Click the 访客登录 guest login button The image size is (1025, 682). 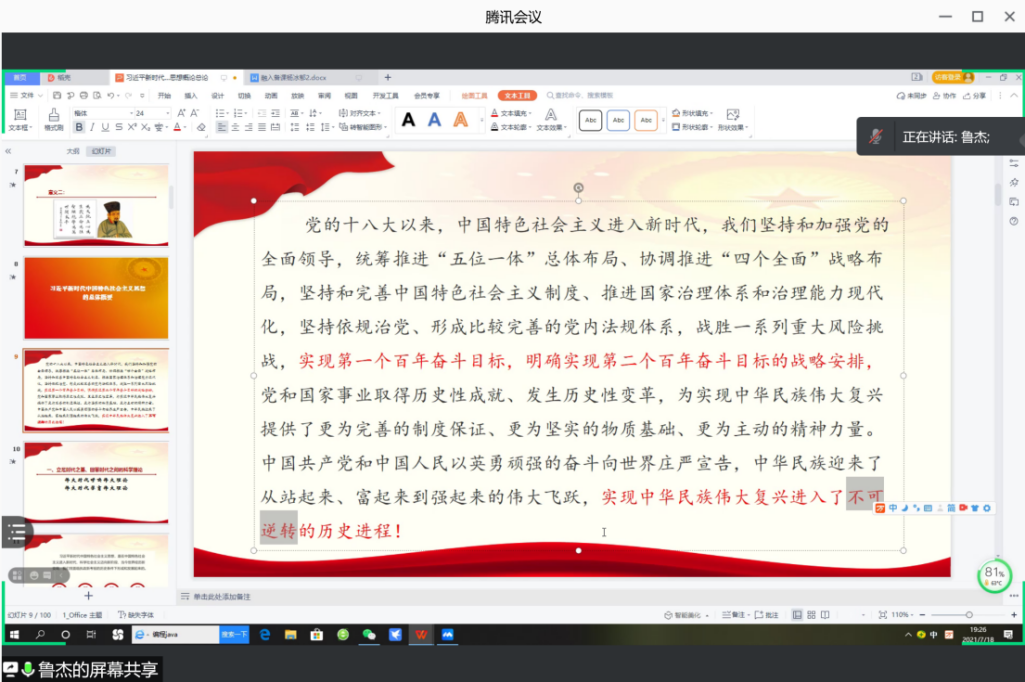click(947, 77)
